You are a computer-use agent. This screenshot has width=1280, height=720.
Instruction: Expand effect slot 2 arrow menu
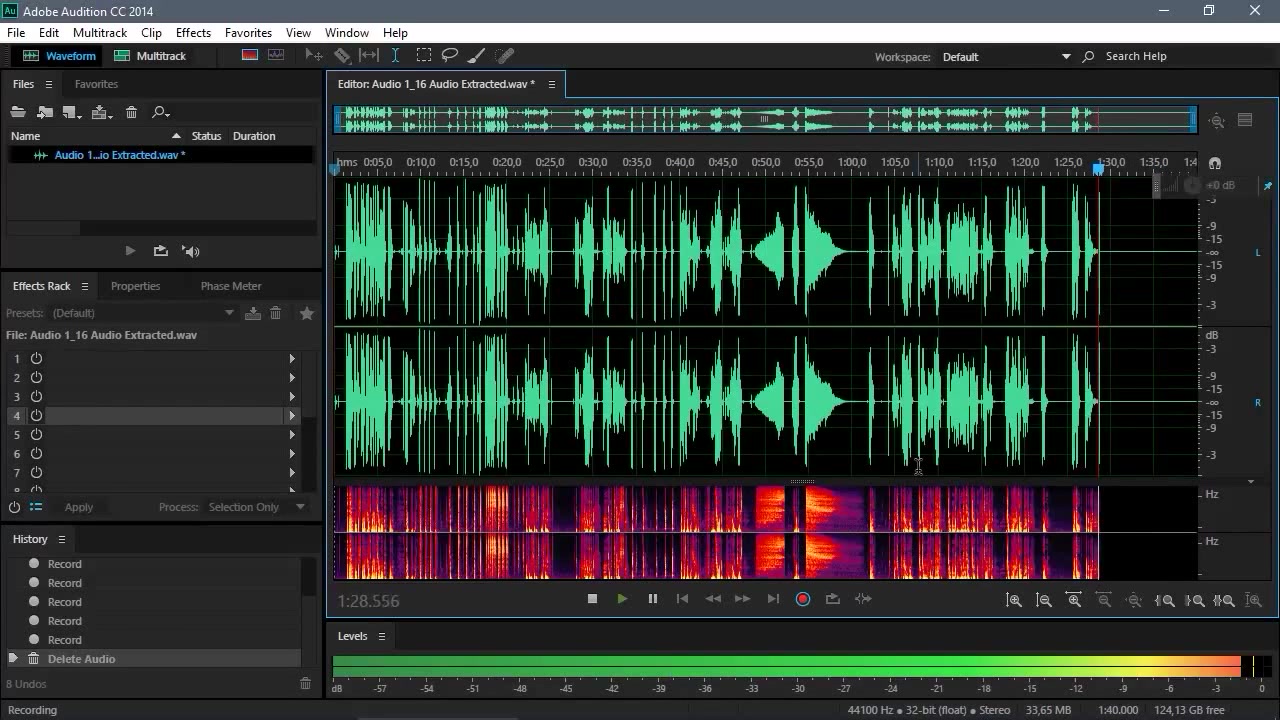(x=292, y=377)
